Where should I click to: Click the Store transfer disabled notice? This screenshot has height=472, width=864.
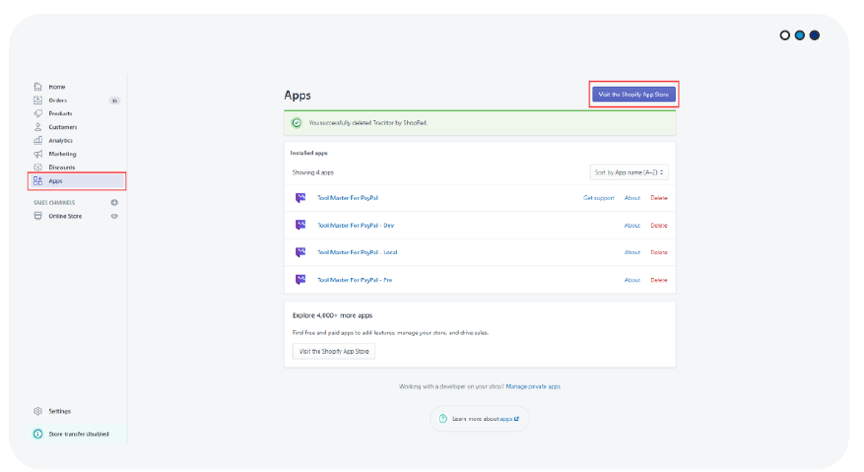coord(76,434)
